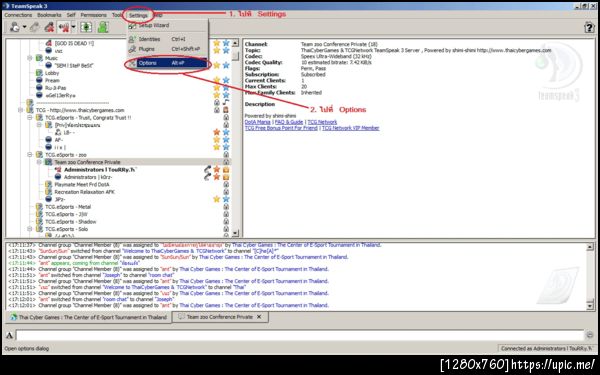
Task: Click the Connect icon in the toolbar
Action: (x=15, y=27)
